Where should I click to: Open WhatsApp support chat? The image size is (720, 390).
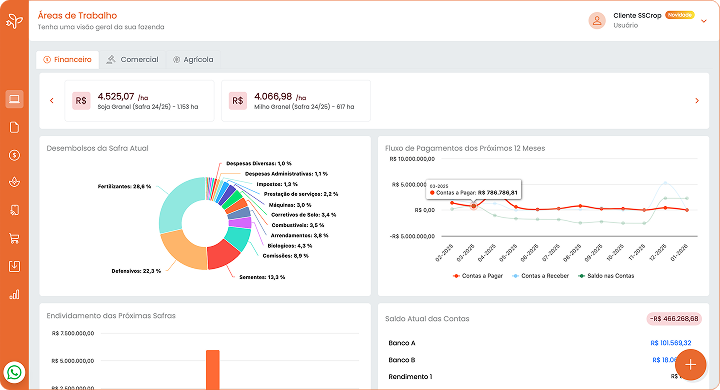tap(14, 372)
